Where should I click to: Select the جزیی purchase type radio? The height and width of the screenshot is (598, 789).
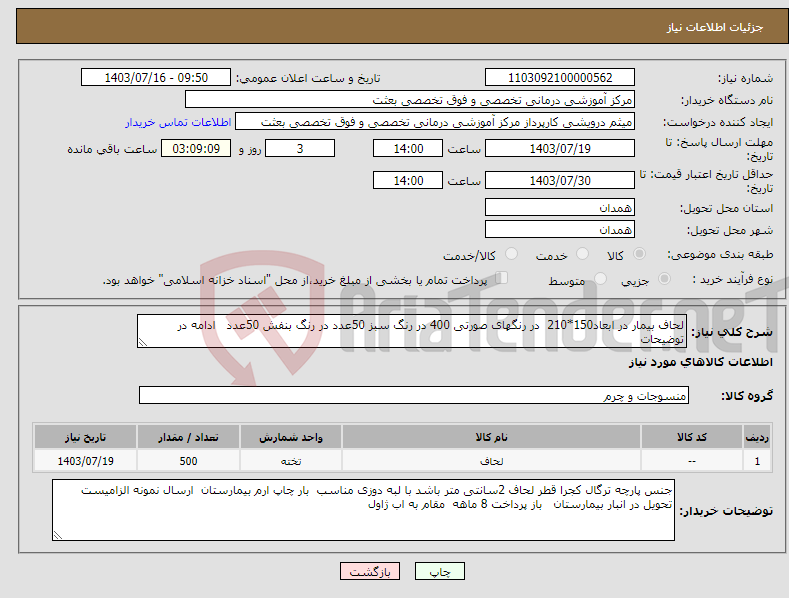tap(664, 278)
